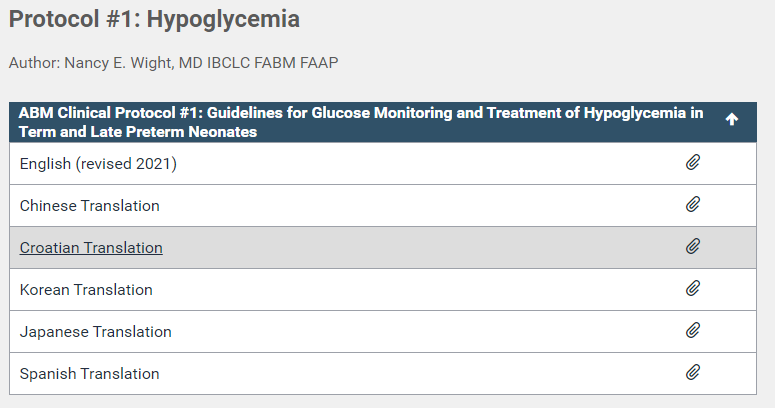Image resolution: width=775 pixels, height=408 pixels.
Task: Click the ABM Clinical Protocol #1 header title
Action: tap(361, 122)
